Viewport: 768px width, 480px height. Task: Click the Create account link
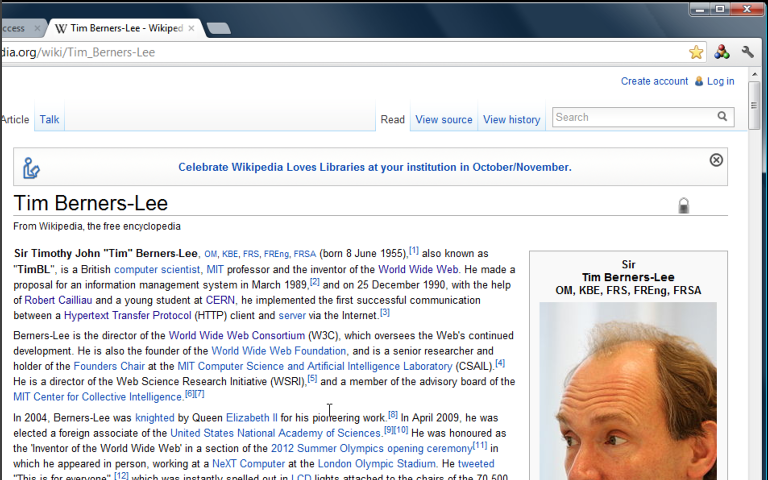654,81
